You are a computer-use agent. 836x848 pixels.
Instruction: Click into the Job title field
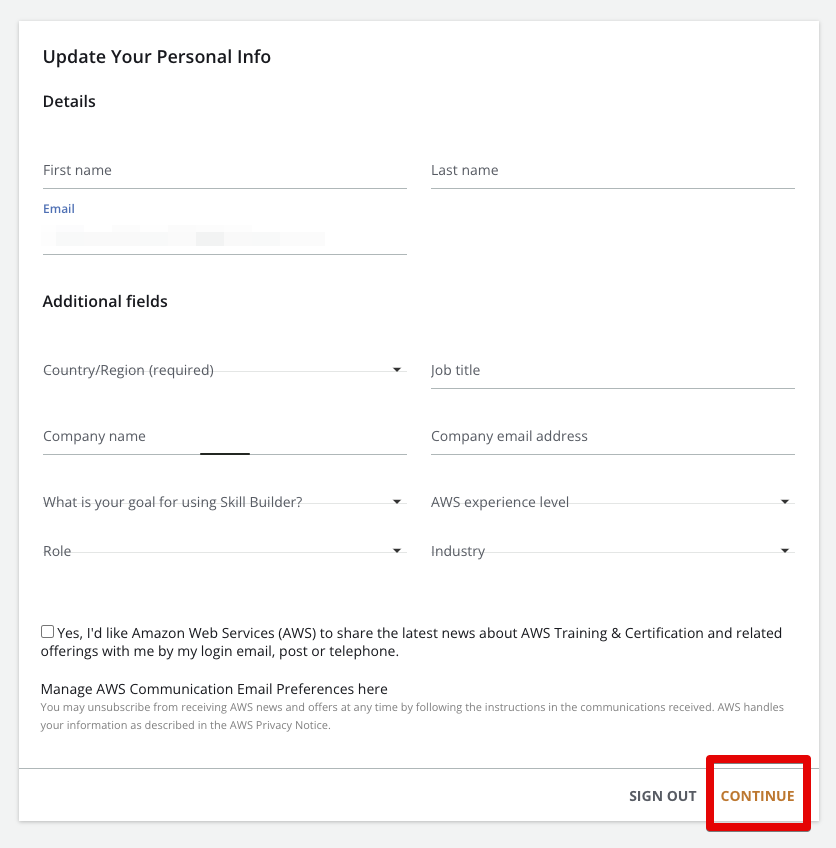pos(613,370)
